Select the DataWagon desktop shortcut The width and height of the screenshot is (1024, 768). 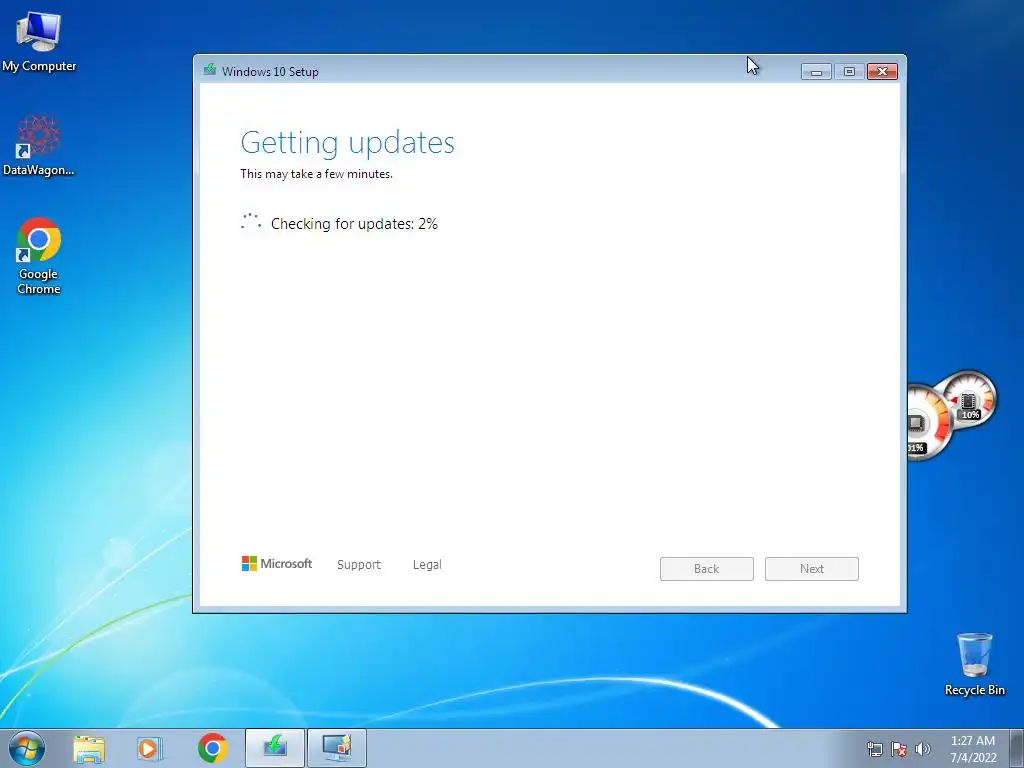(39, 145)
